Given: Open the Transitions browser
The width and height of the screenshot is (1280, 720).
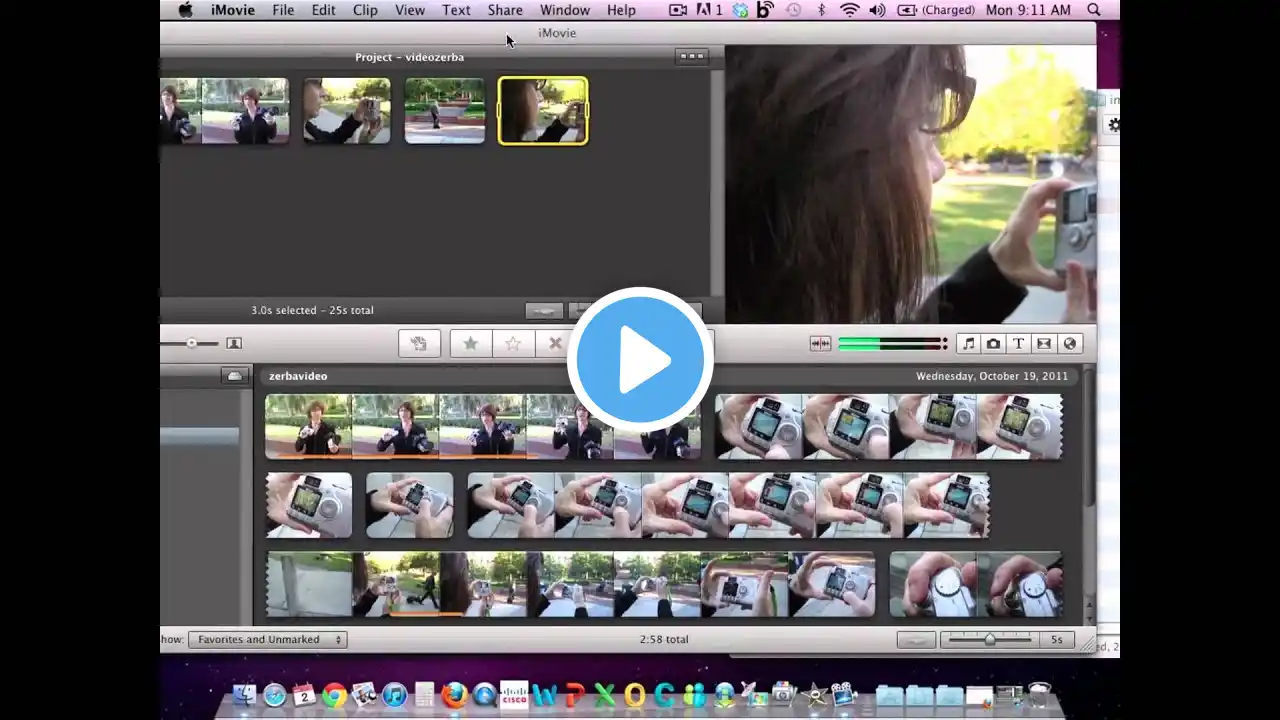Looking at the screenshot, I should pos(1044,343).
